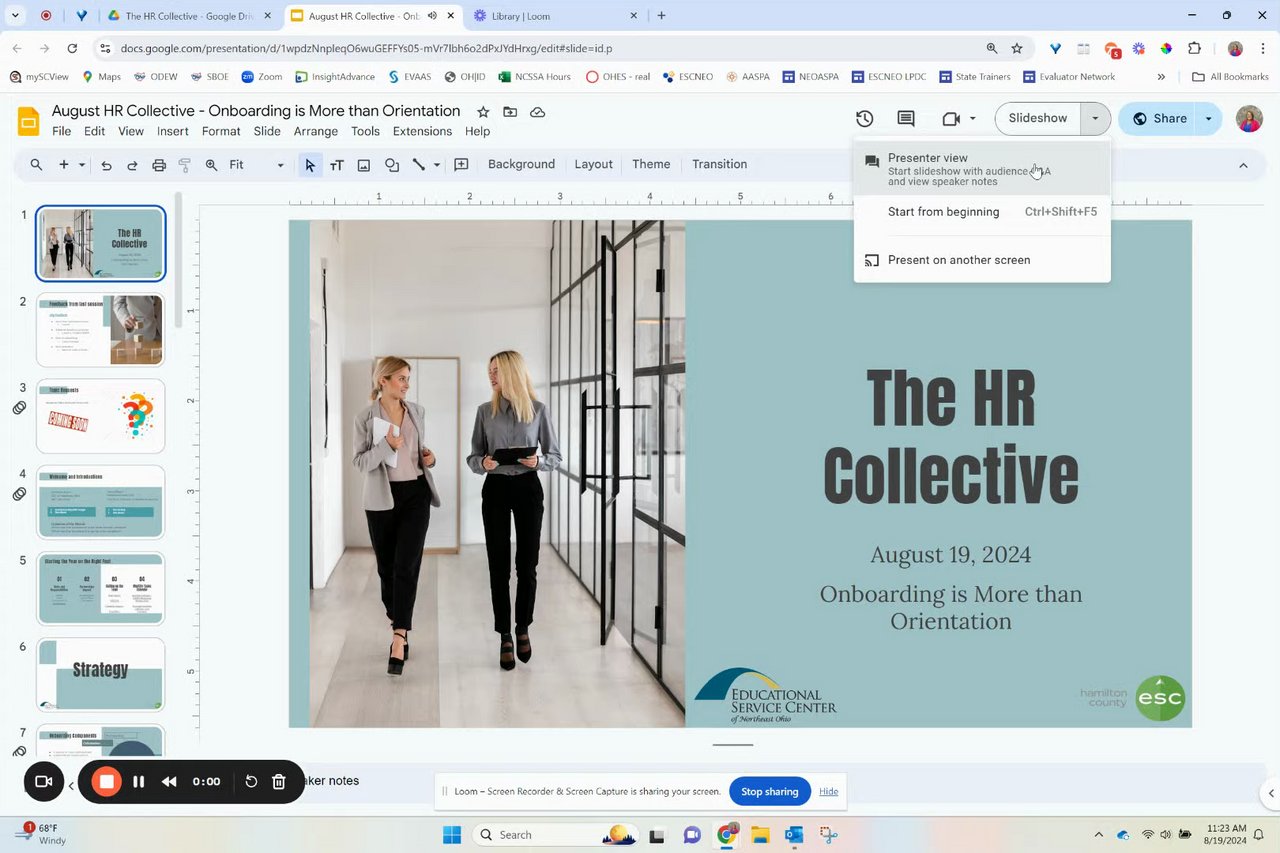Select slide 2 Feedback thumbnail
This screenshot has height=853, width=1280.
[x=101, y=331]
